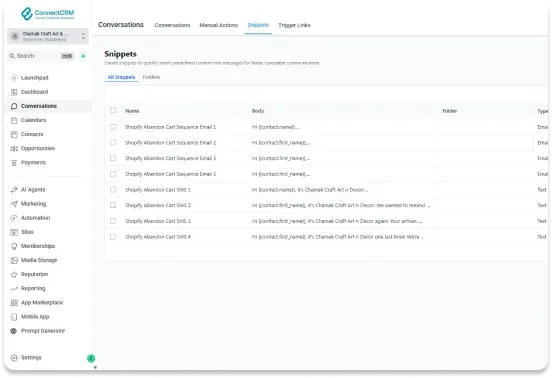Tick the select-all checkbox in table header
This screenshot has width=552, height=378.
coord(113,110)
